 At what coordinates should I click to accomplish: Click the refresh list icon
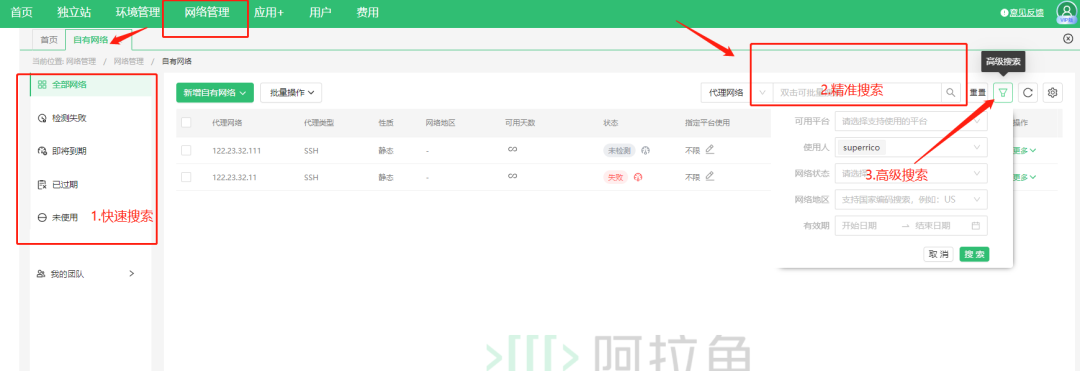point(1027,92)
